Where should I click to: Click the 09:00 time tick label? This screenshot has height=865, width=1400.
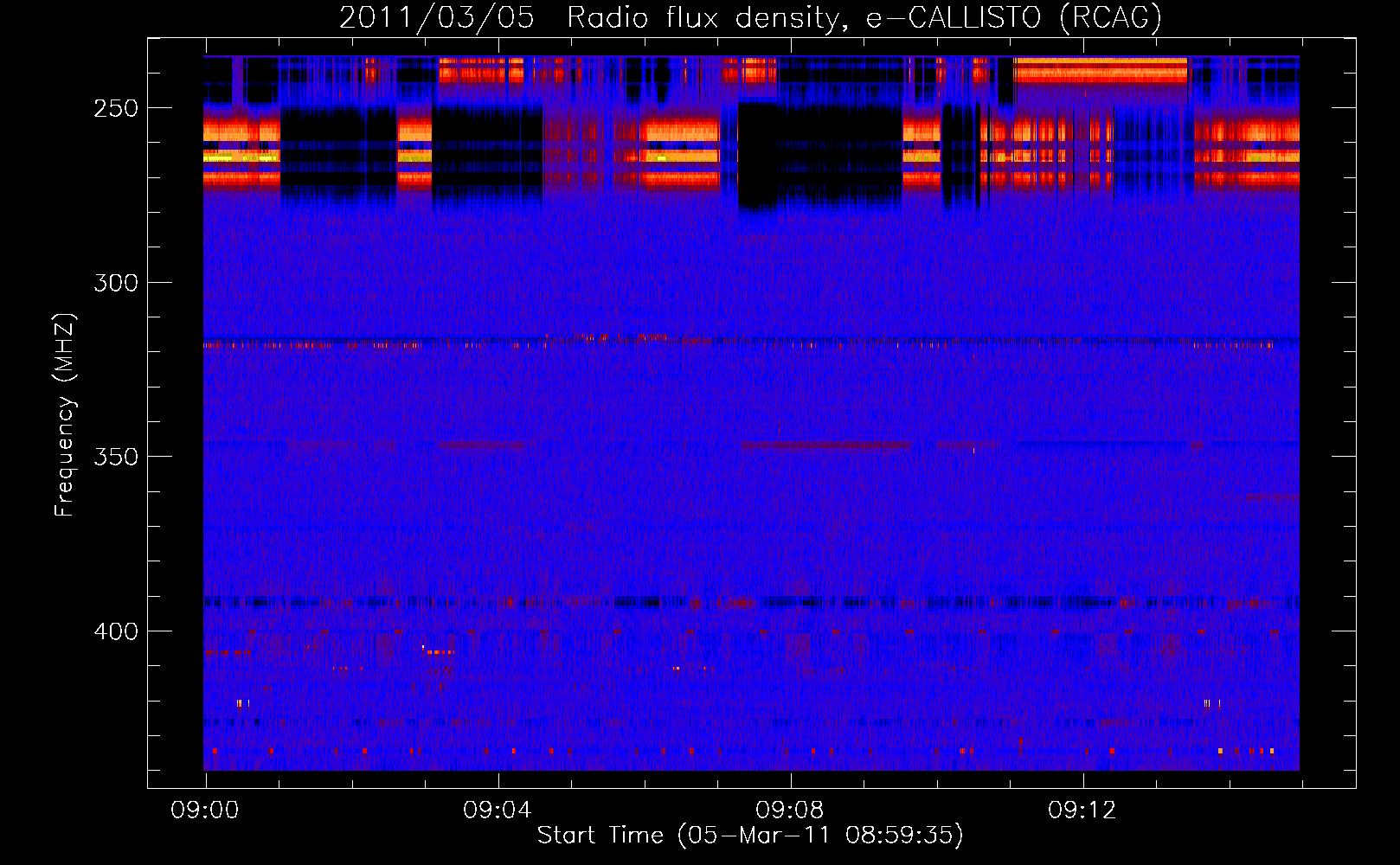[205, 811]
